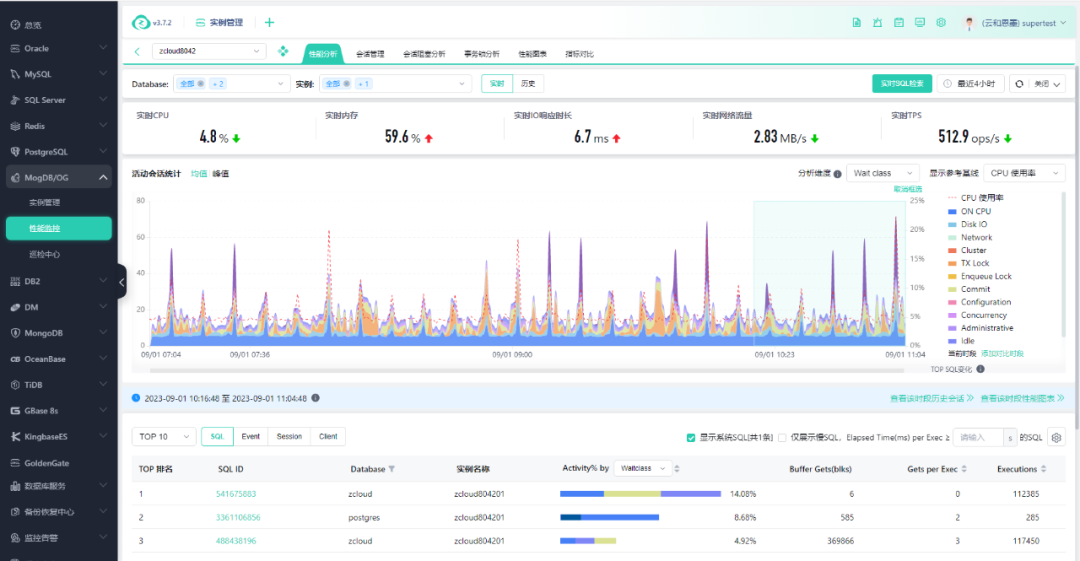Open the settings gear in the top header
Viewport: 1080px width, 561px height.
pos(941,23)
